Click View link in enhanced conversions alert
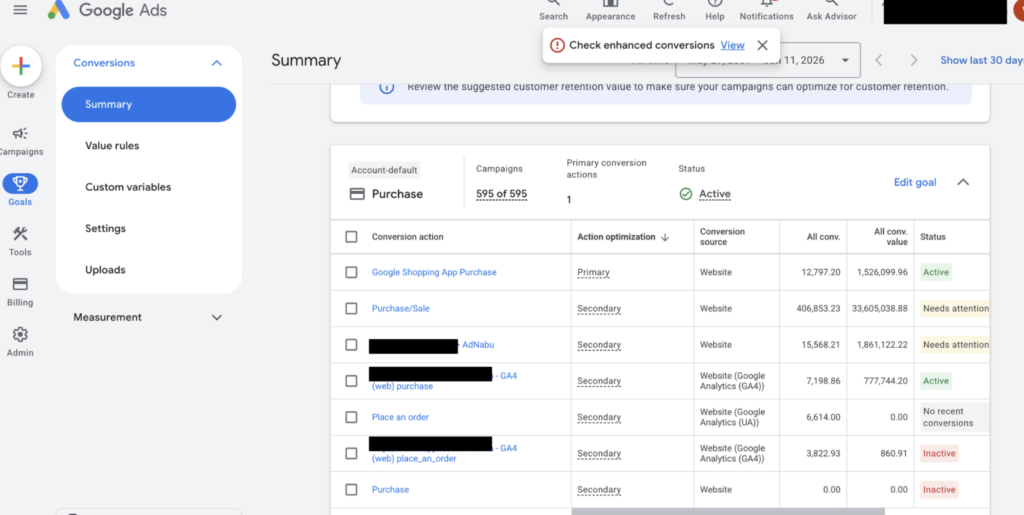Screen dimensions: 1024x515 732,45
